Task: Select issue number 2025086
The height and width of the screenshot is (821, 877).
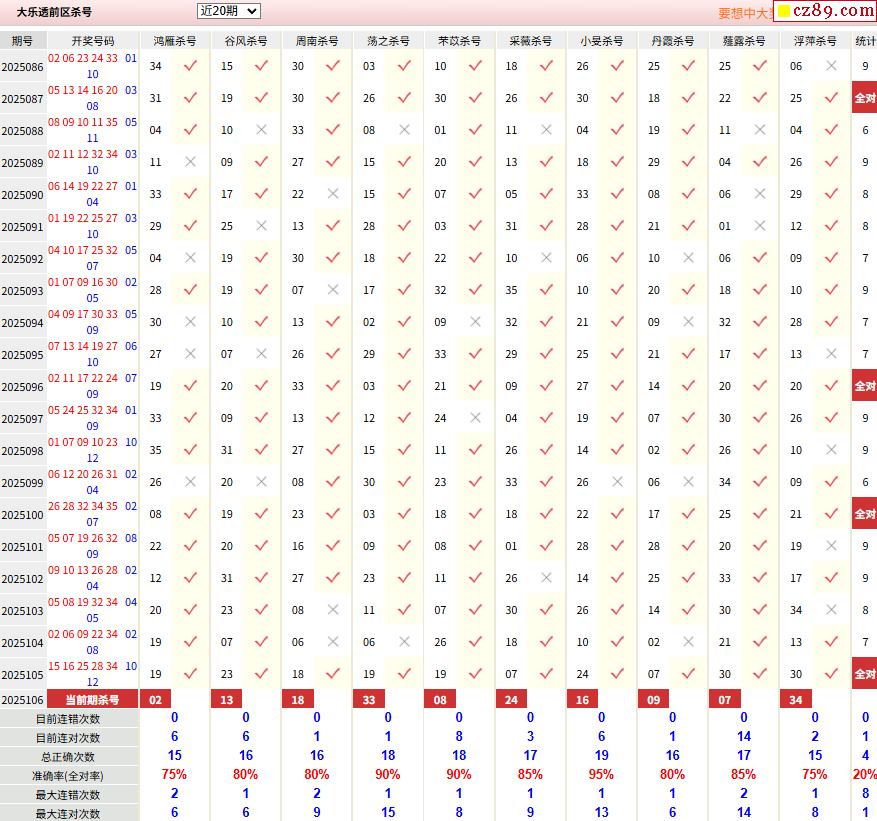Action: coord(22,67)
